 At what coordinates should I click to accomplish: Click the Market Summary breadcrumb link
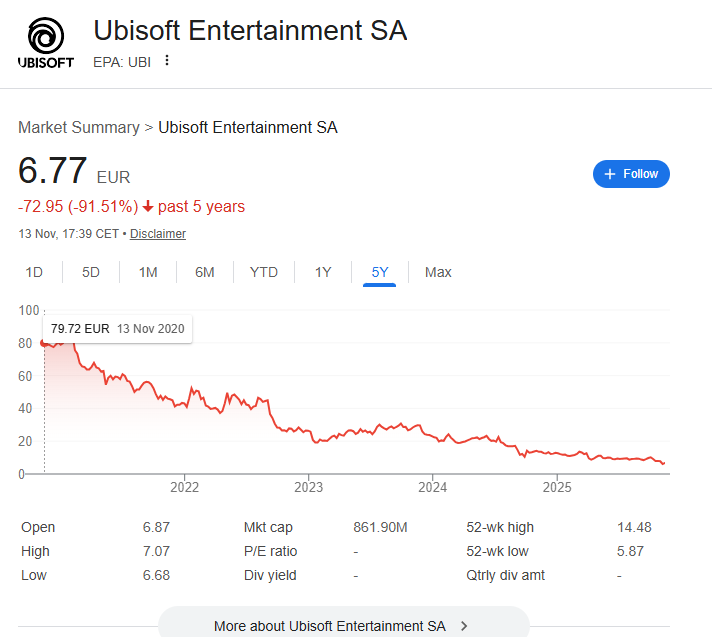79,127
